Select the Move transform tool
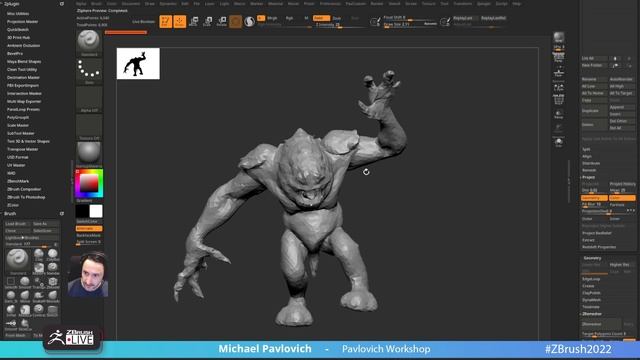The image size is (640, 360). tap(194, 21)
